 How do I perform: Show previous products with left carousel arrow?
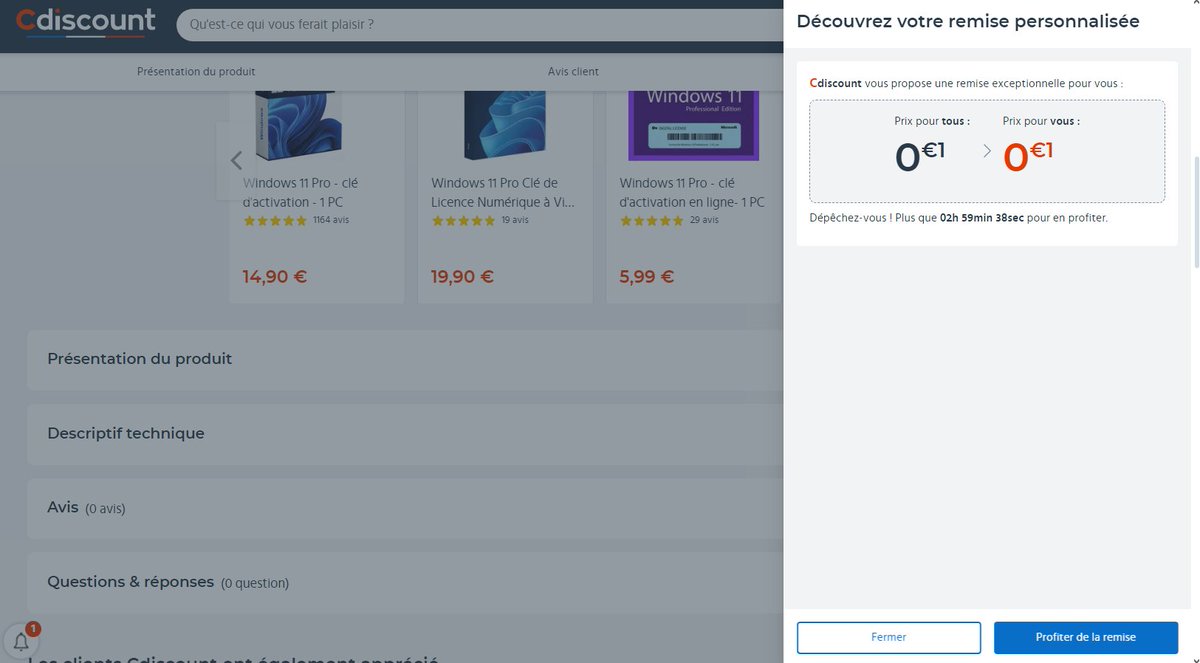click(236, 160)
